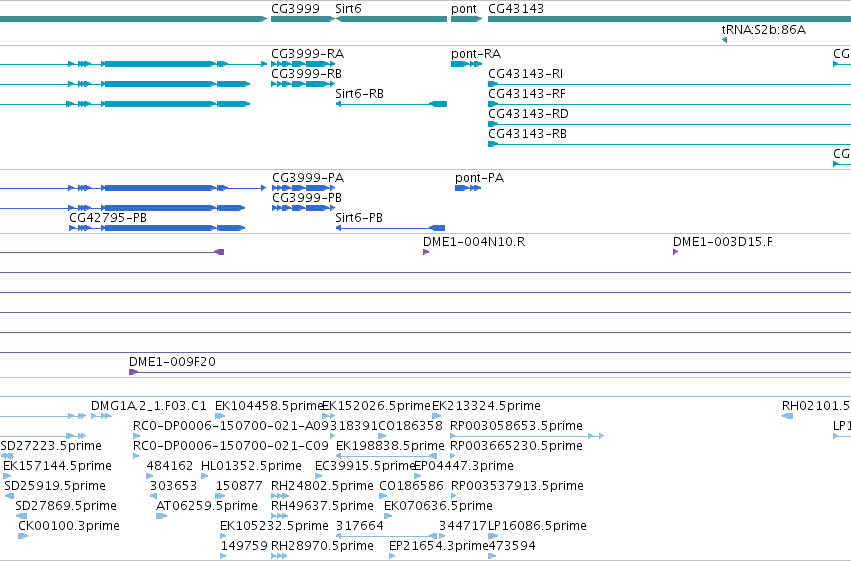The height and width of the screenshot is (561, 851).
Task: Open the Sirt6-PB protein feature
Action: tap(359, 218)
